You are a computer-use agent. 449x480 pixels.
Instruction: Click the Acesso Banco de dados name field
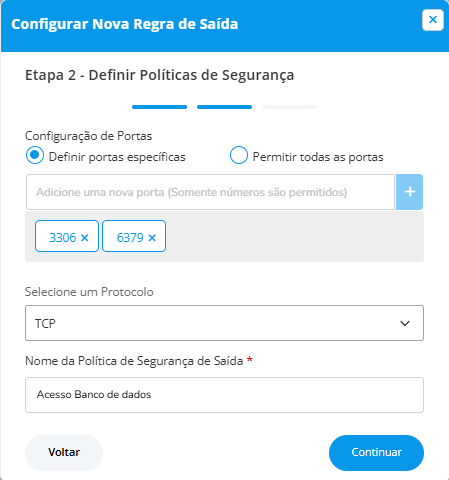[x=224, y=395]
